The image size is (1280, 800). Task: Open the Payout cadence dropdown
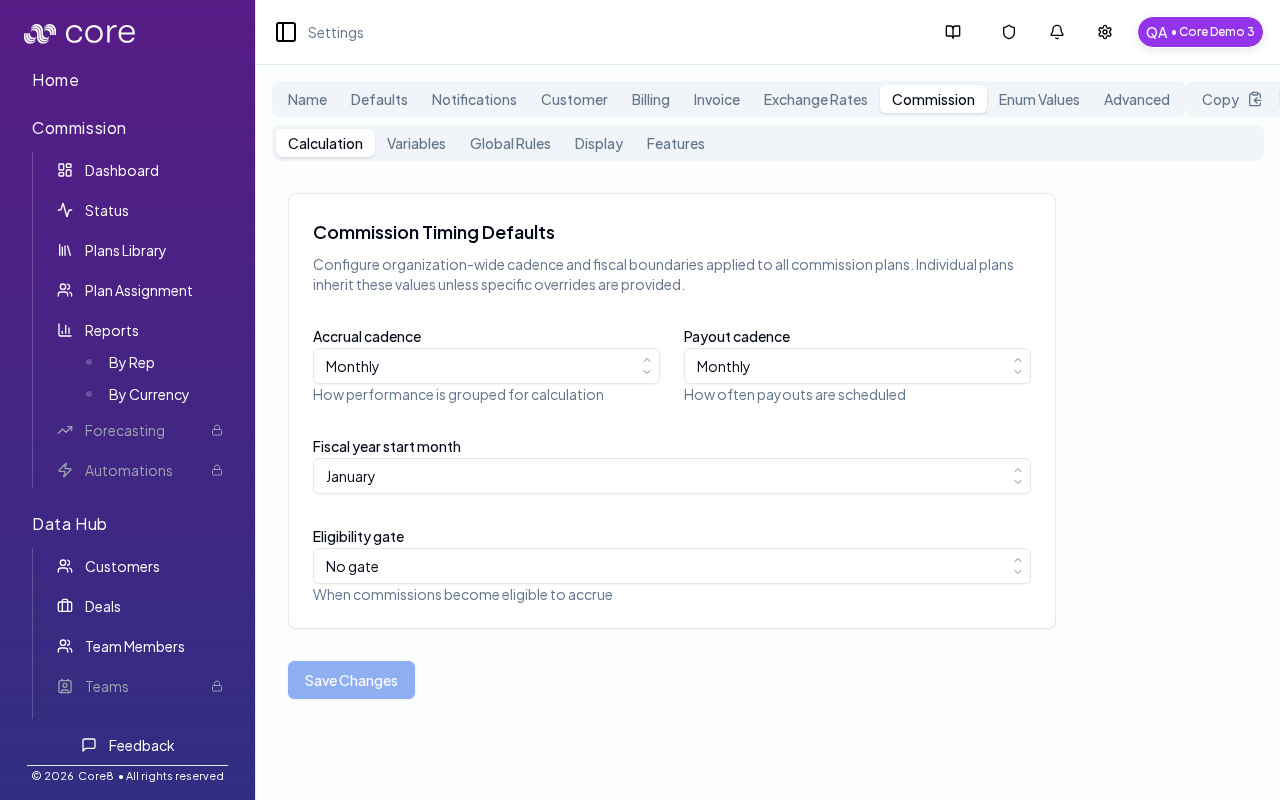857,366
